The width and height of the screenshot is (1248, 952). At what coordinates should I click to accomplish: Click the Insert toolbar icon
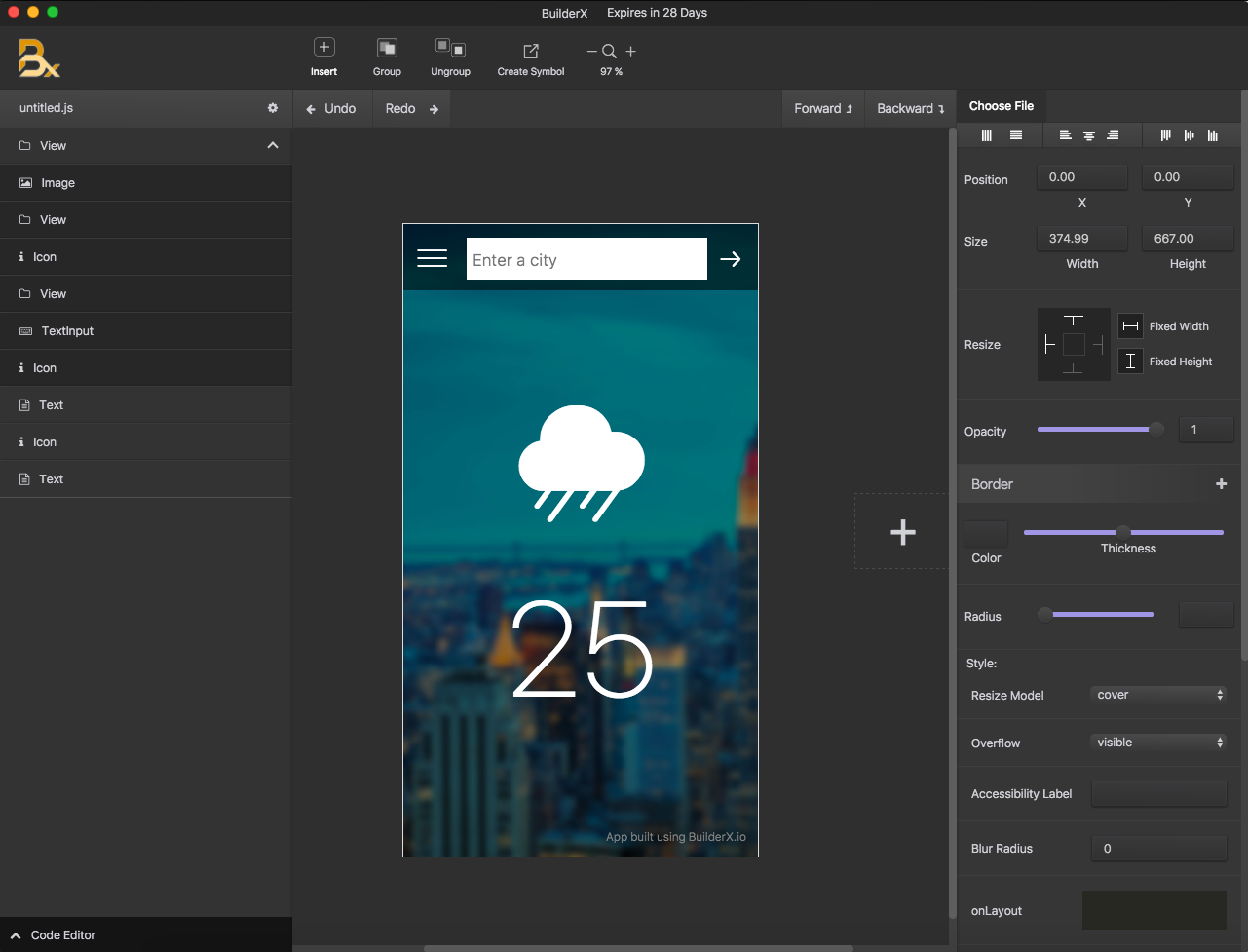(x=323, y=48)
